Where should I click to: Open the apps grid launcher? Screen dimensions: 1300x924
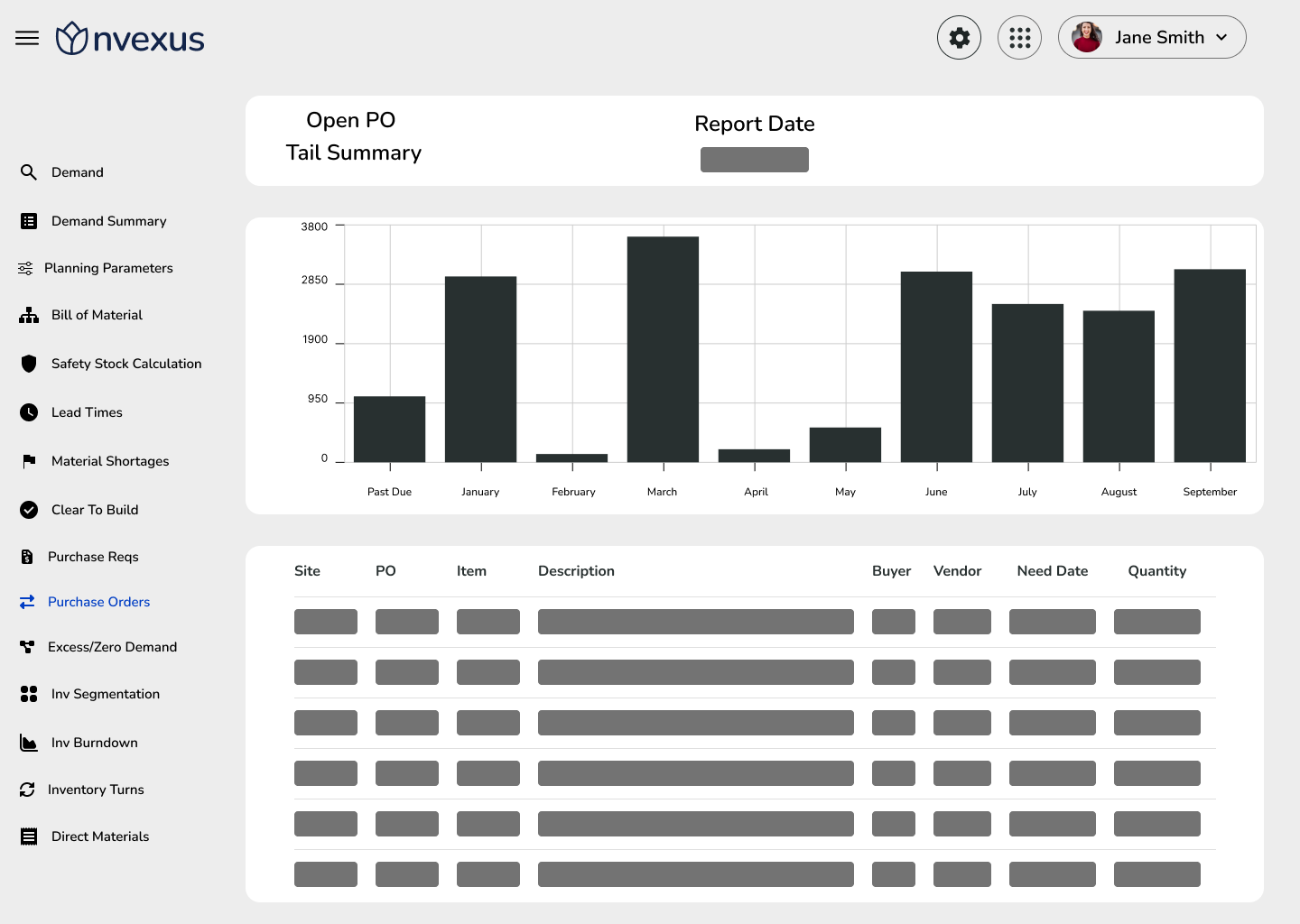(1019, 38)
